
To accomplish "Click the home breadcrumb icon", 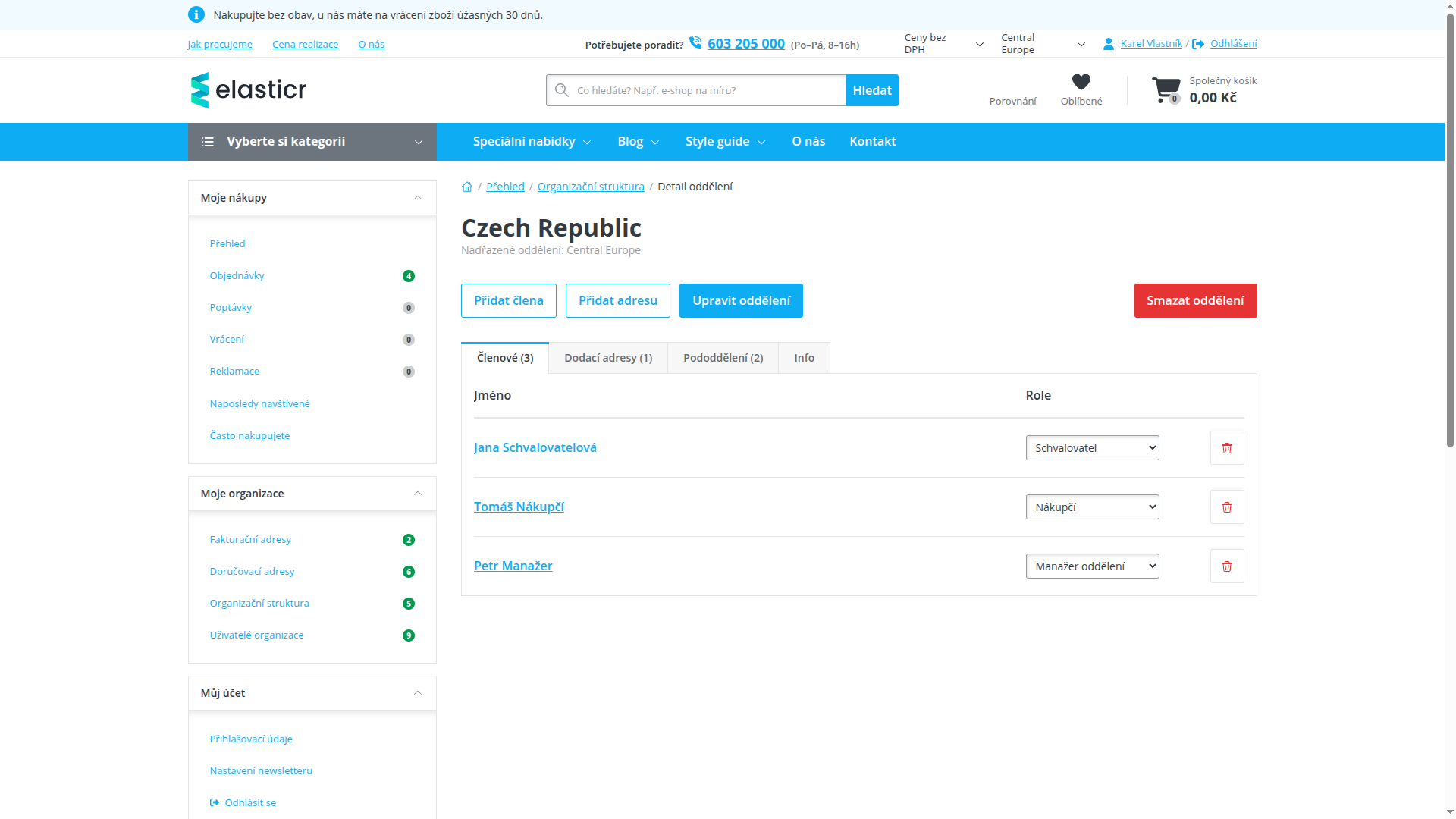I will [x=467, y=187].
